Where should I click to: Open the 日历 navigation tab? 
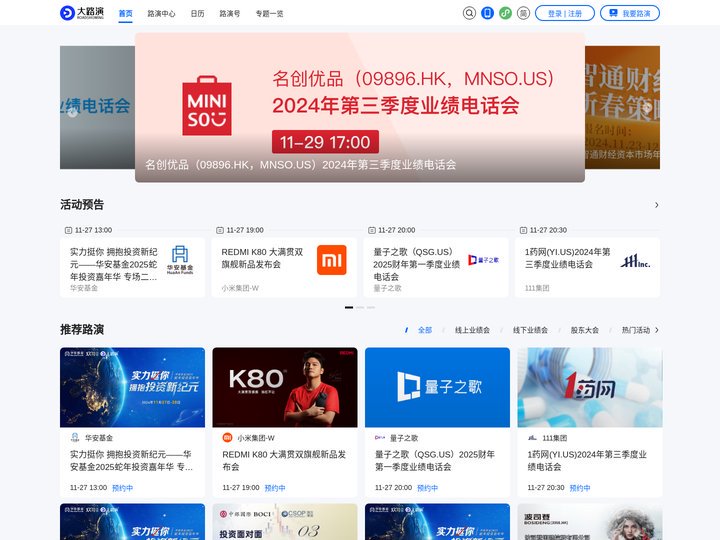(197, 14)
